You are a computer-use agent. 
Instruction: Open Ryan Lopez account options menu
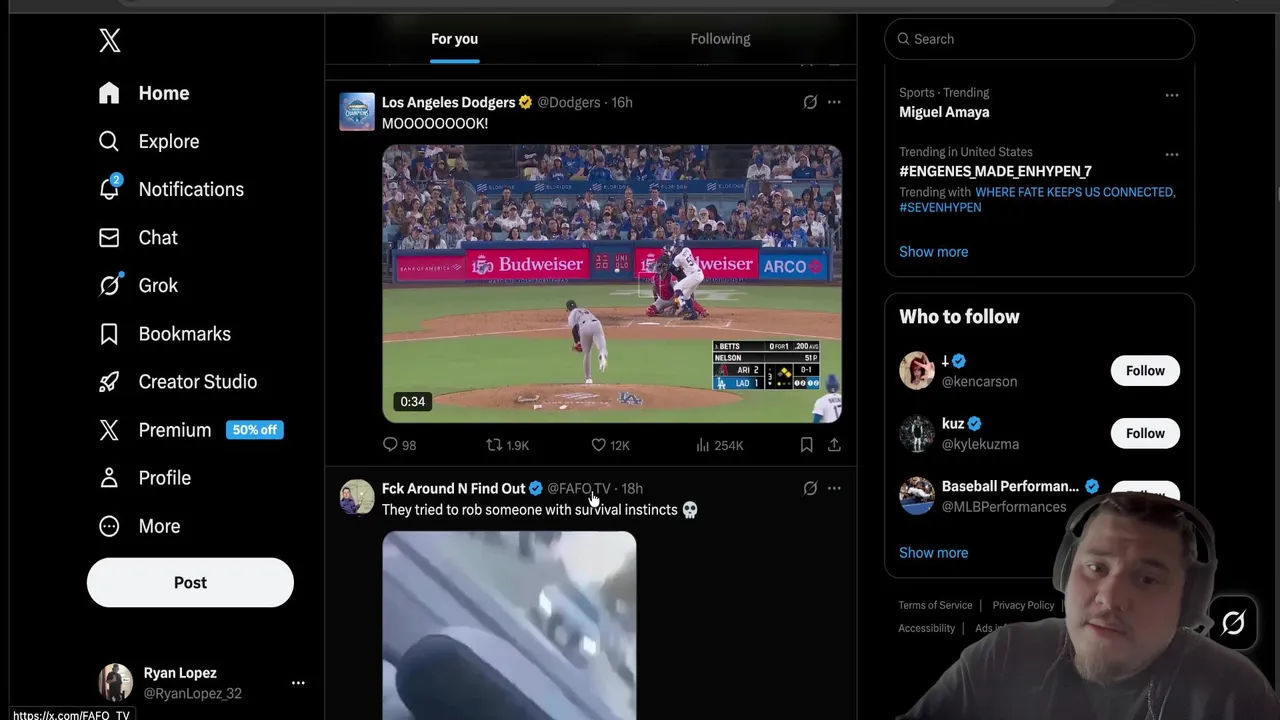coord(298,683)
